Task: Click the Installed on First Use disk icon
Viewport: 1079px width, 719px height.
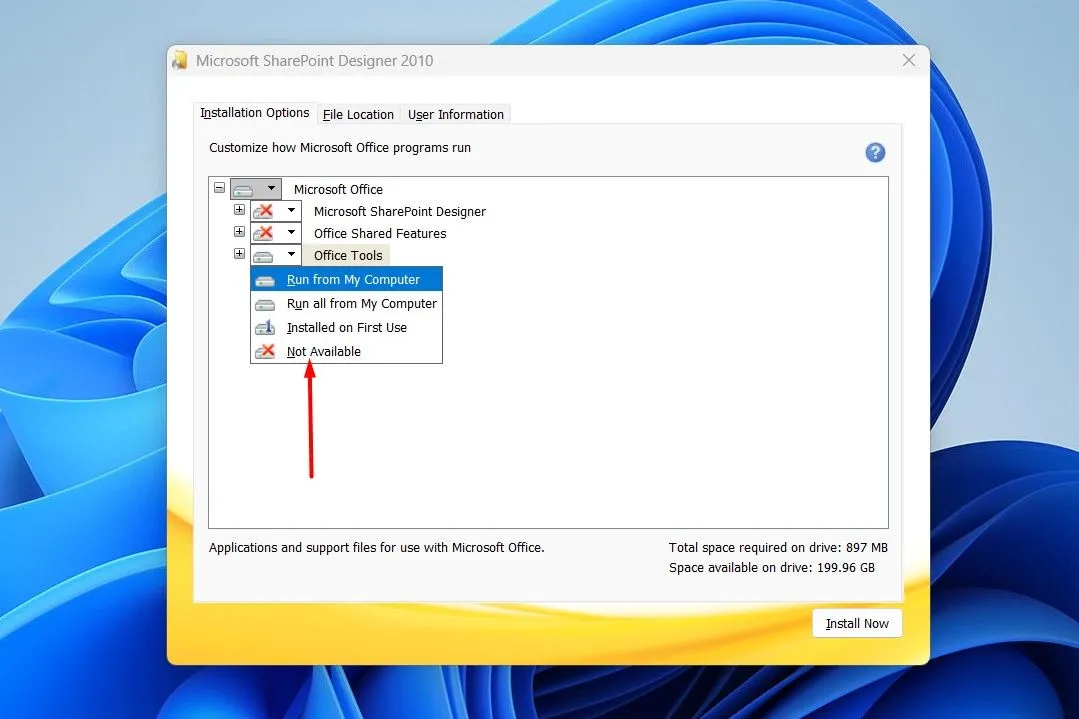Action: coord(265,327)
